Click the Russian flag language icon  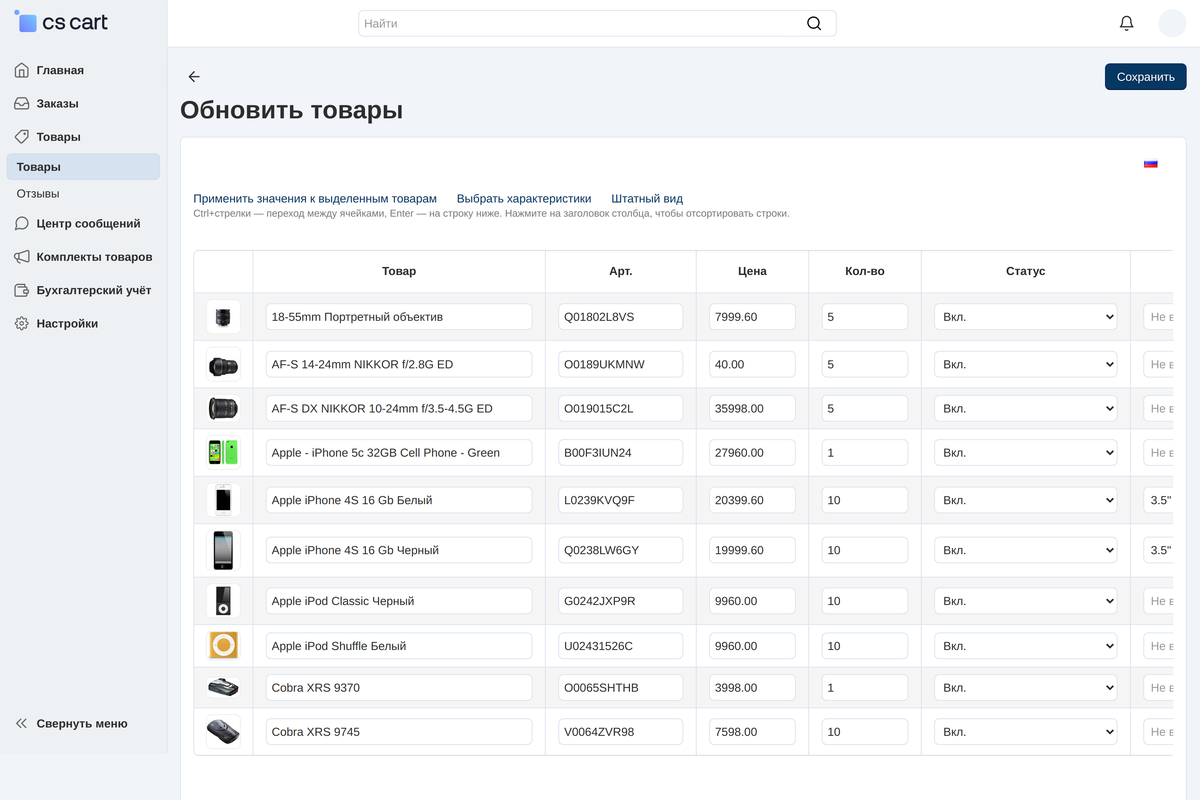click(1151, 164)
